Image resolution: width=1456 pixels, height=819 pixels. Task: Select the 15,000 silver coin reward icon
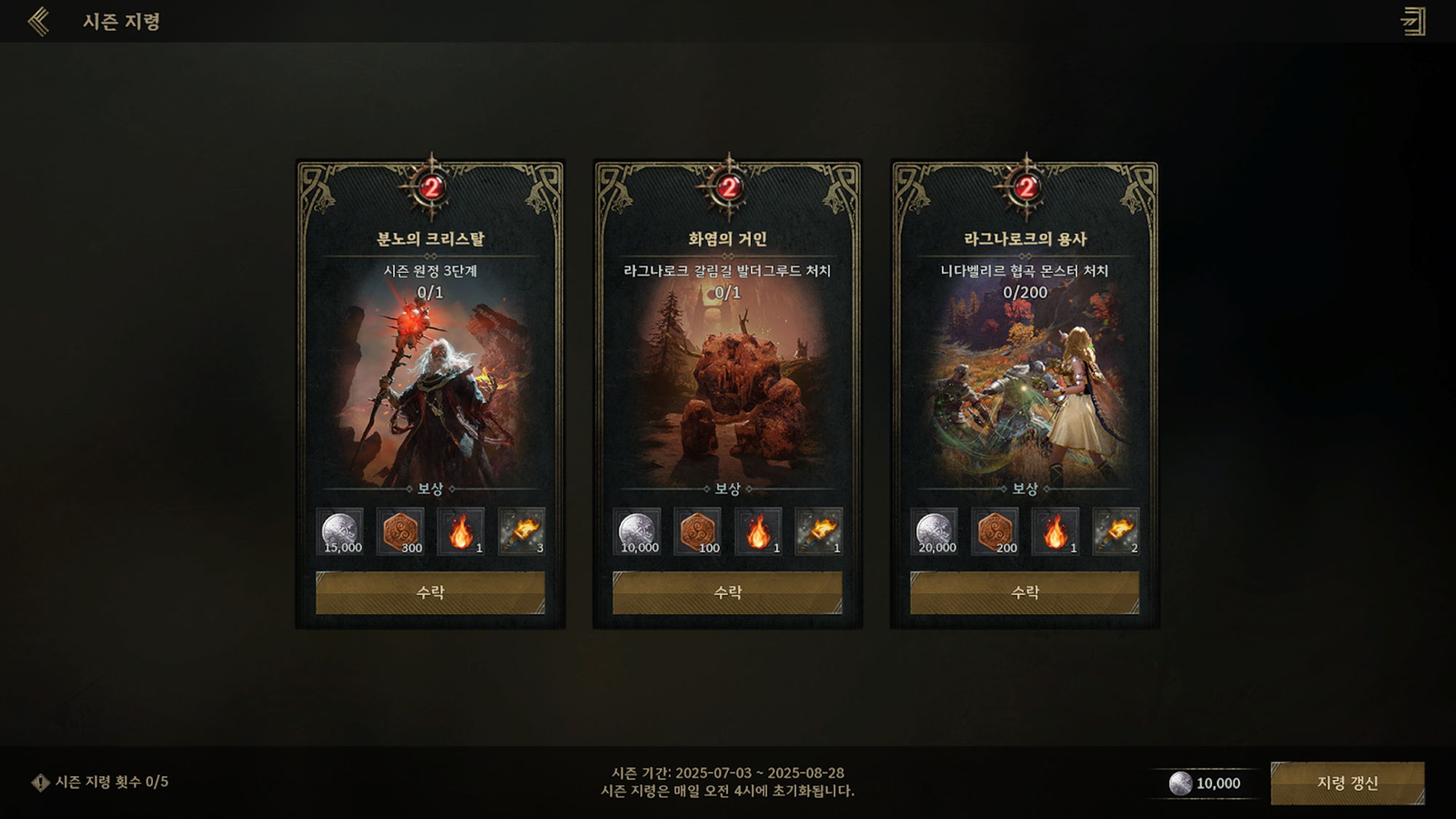[340, 531]
